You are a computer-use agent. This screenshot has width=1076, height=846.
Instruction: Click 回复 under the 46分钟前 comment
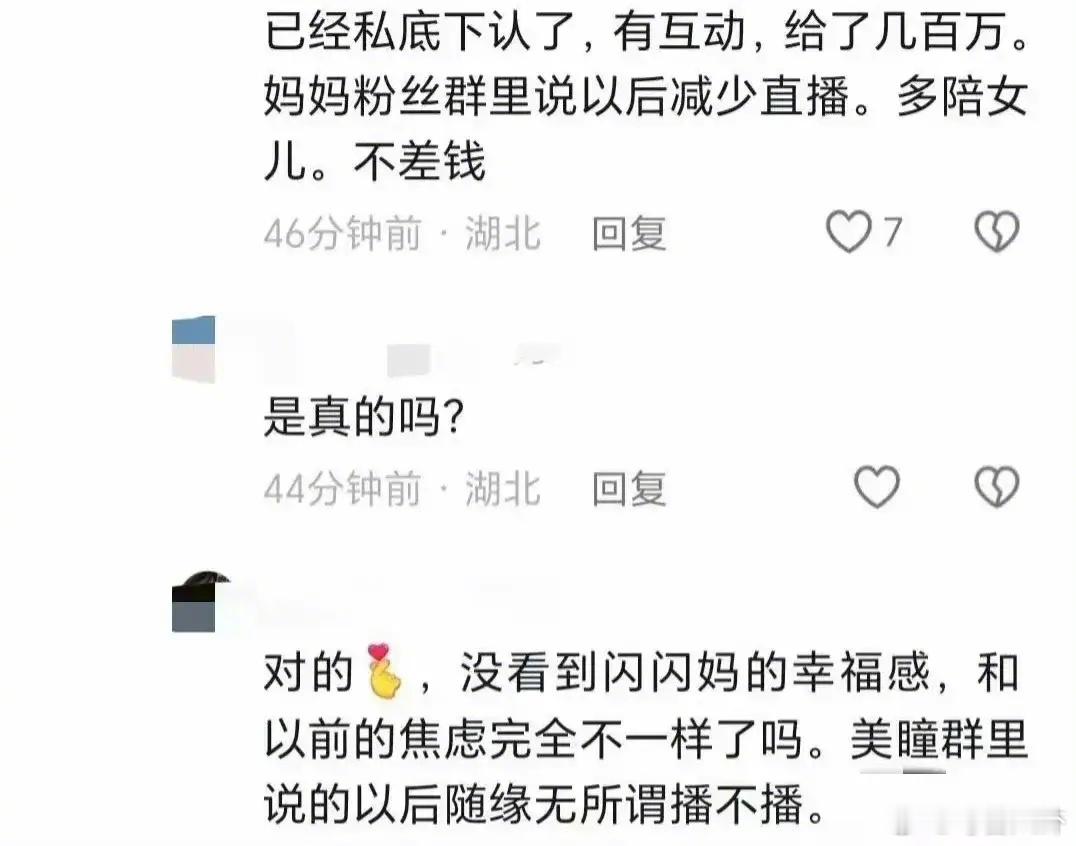(629, 233)
